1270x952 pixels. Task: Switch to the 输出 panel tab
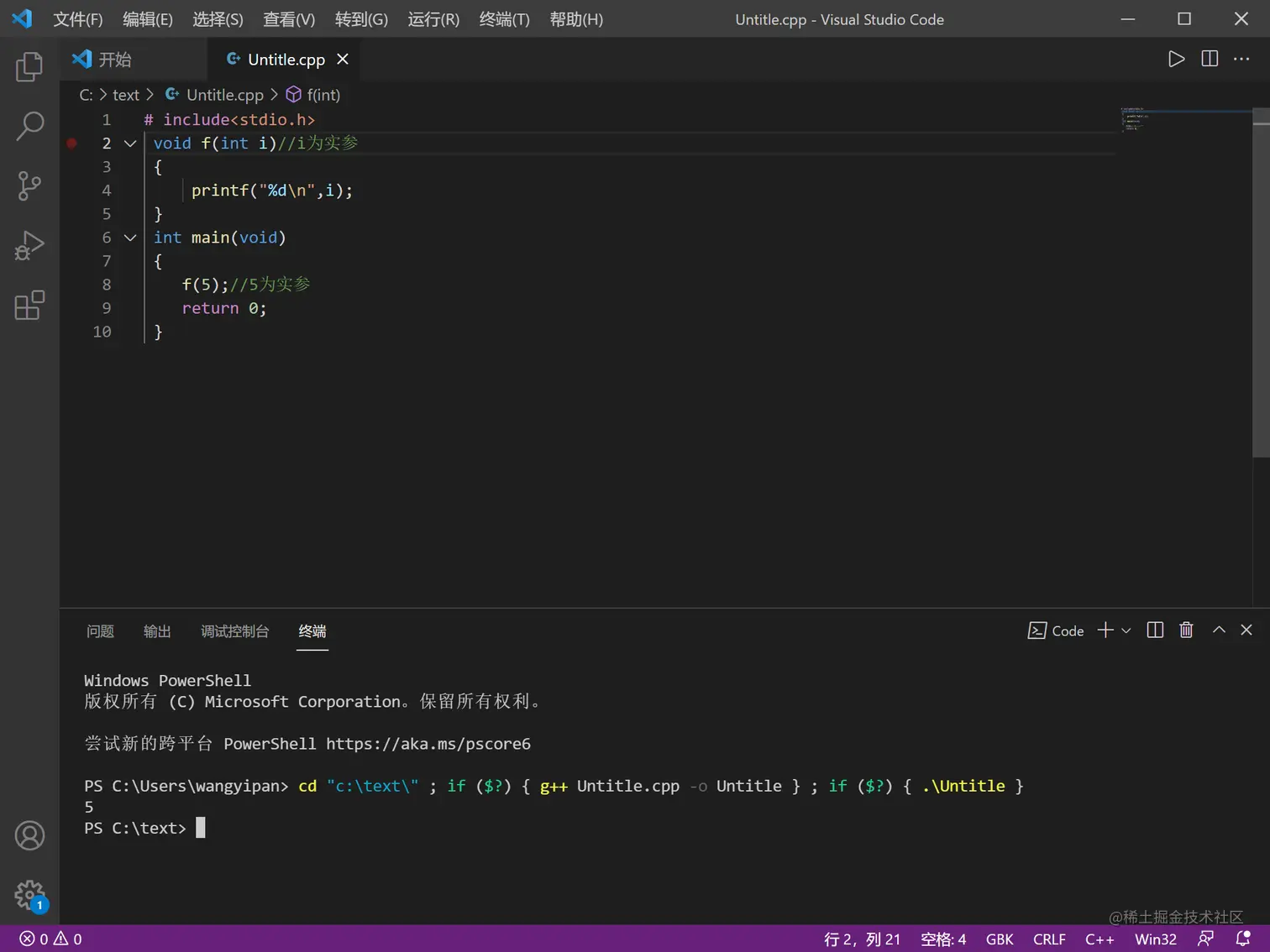(157, 631)
